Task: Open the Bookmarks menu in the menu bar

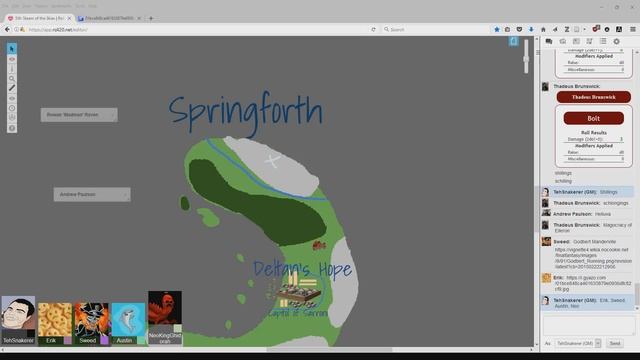Action: tap(61, 6)
